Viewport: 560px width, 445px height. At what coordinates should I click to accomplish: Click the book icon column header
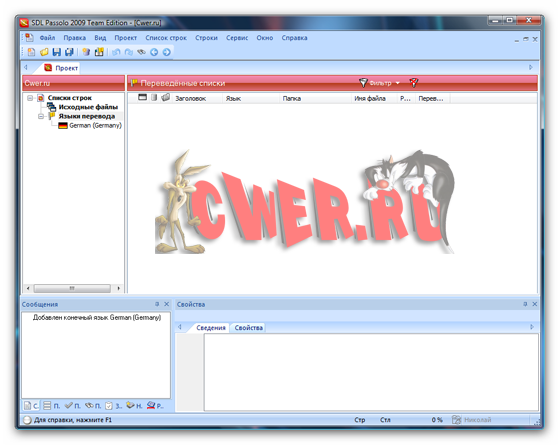[165, 97]
